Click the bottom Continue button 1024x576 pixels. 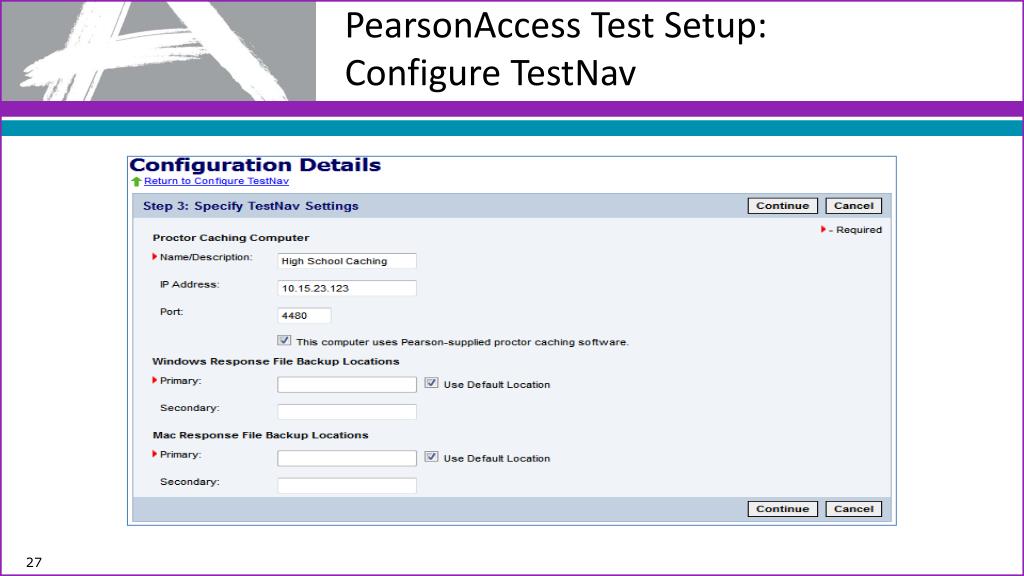pyautogui.click(x=782, y=509)
